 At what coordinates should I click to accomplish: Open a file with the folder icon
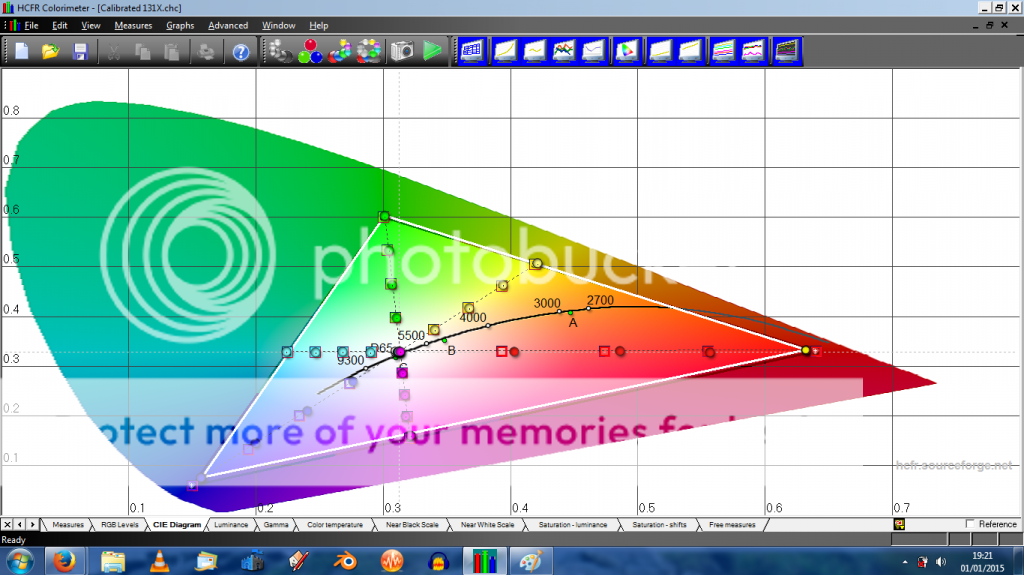pyautogui.click(x=50, y=51)
